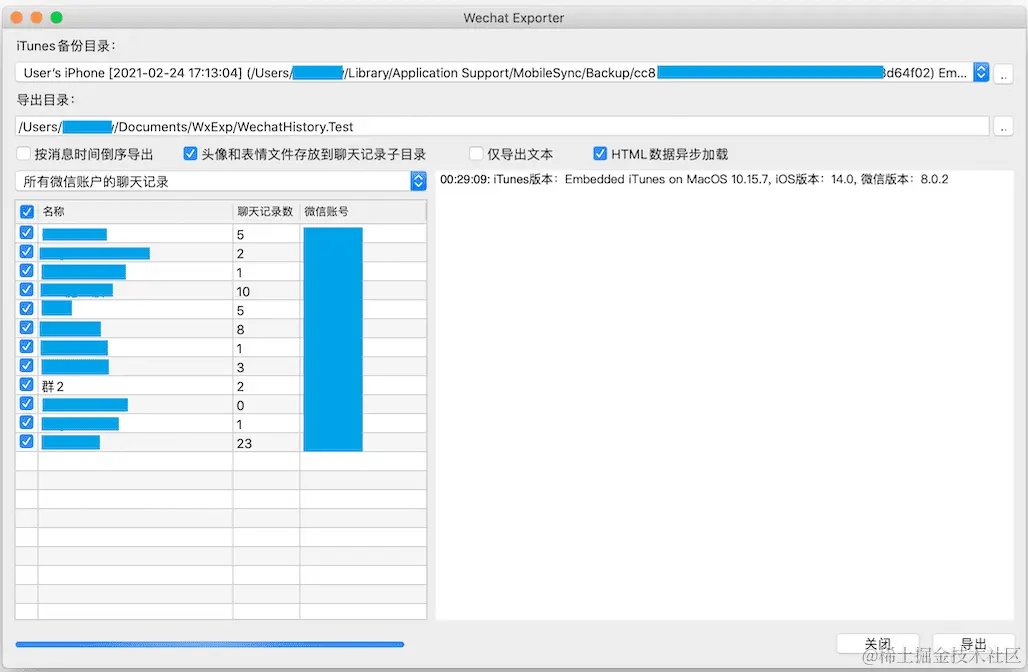Click the 导出 export button
This screenshot has width=1028, height=672.
pos(974,644)
